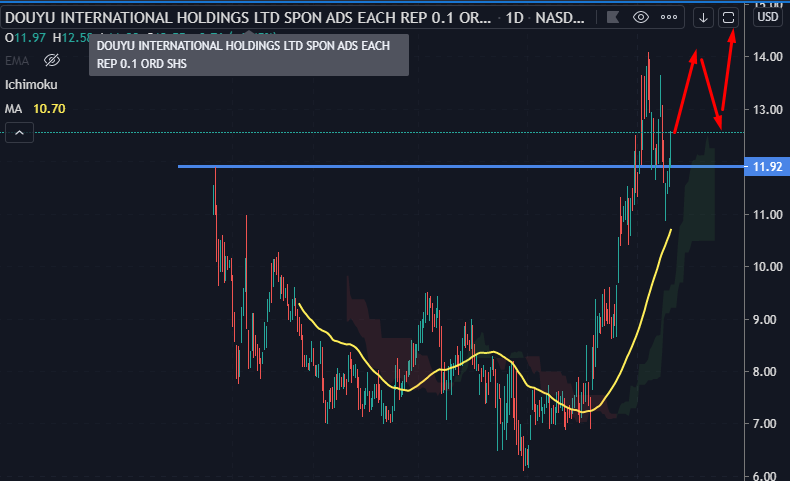The height and width of the screenshot is (481, 790).
Task: Click the 10.00 price scale label
Action: [x=768, y=267]
